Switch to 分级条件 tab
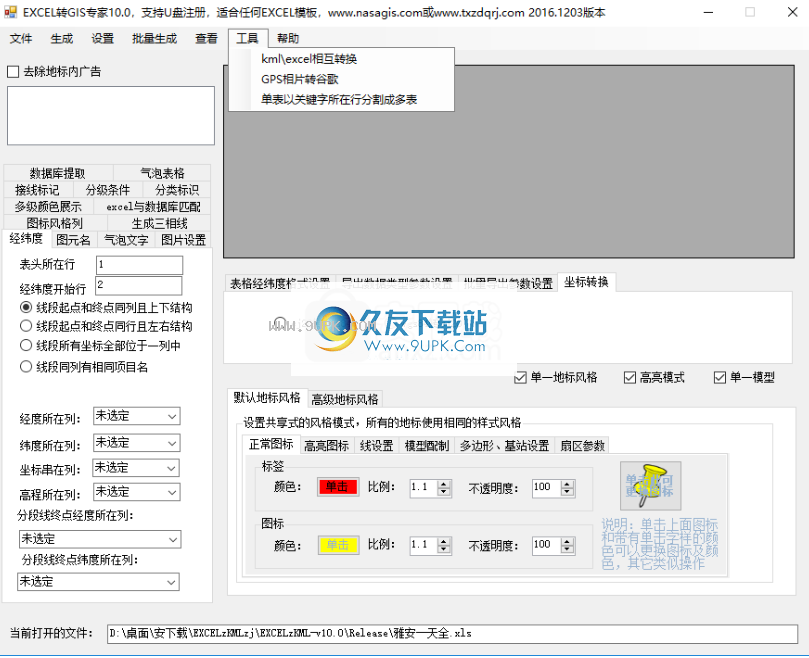809x658 pixels. (107, 190)
